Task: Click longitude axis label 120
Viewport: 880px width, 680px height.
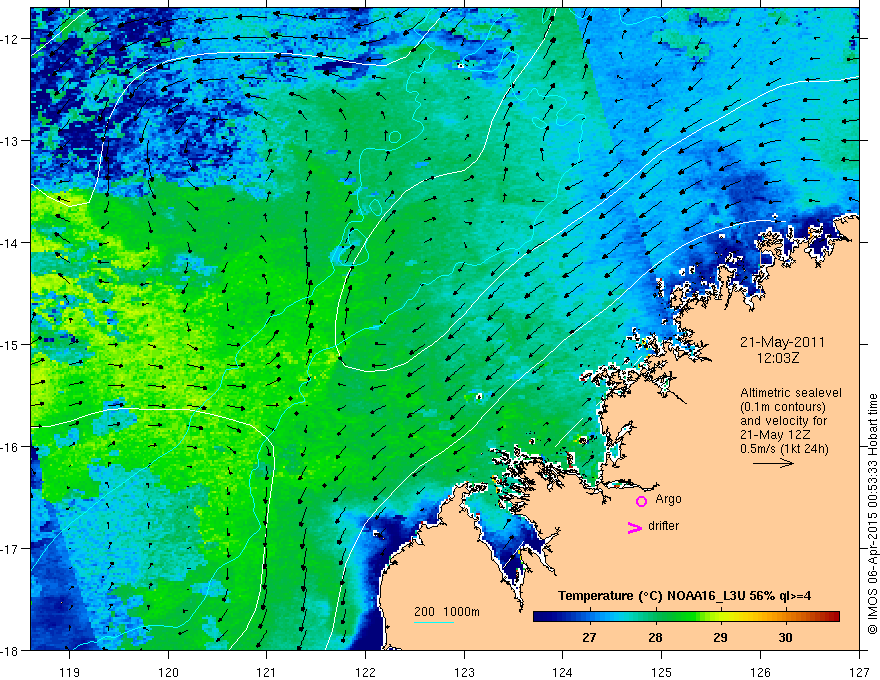Action: click(x=168, y=672)
